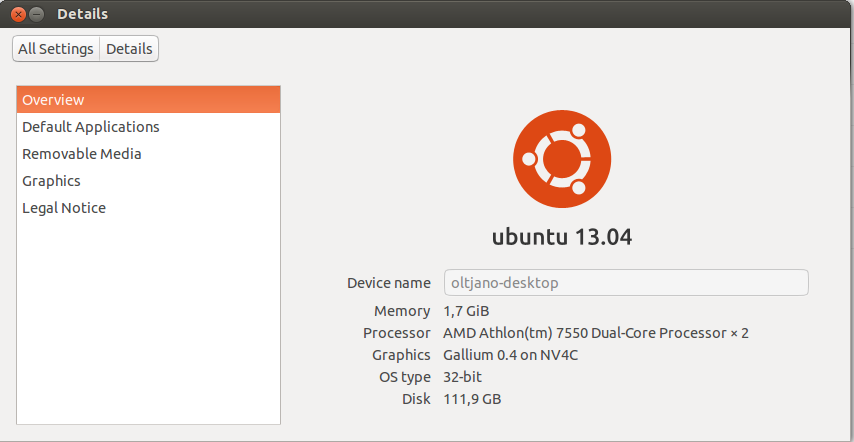
Task: Open Removable Media section
Action: (148, 154)
